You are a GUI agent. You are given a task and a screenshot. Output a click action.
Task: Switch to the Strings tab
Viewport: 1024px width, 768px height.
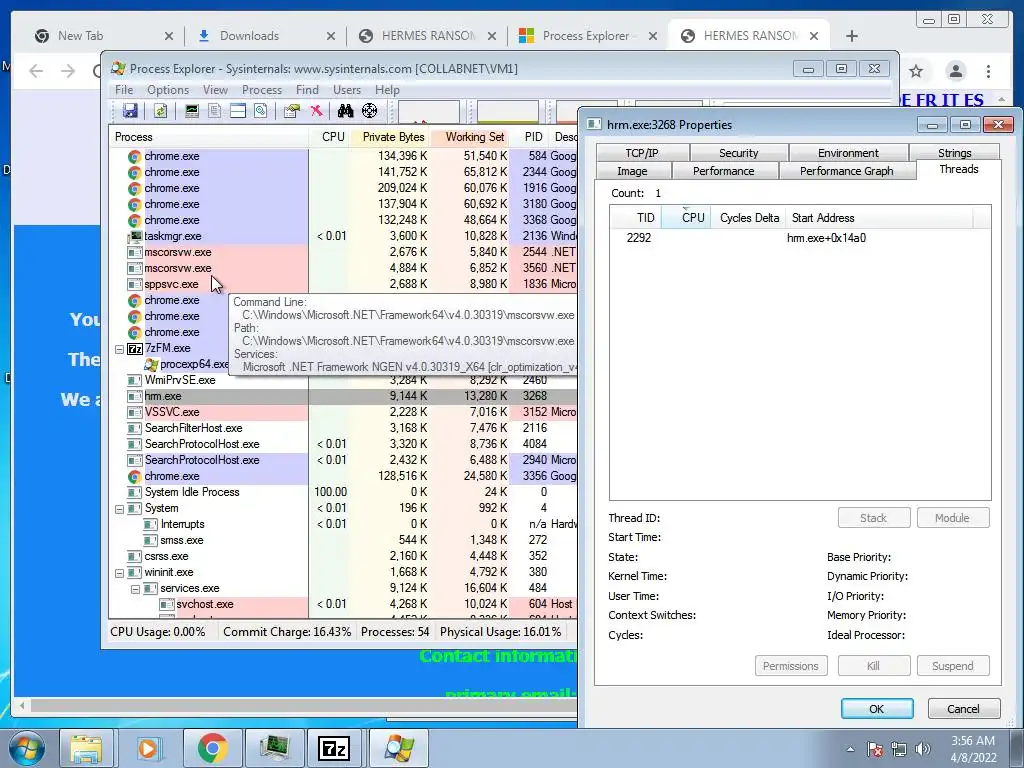[x=954, y=153]
